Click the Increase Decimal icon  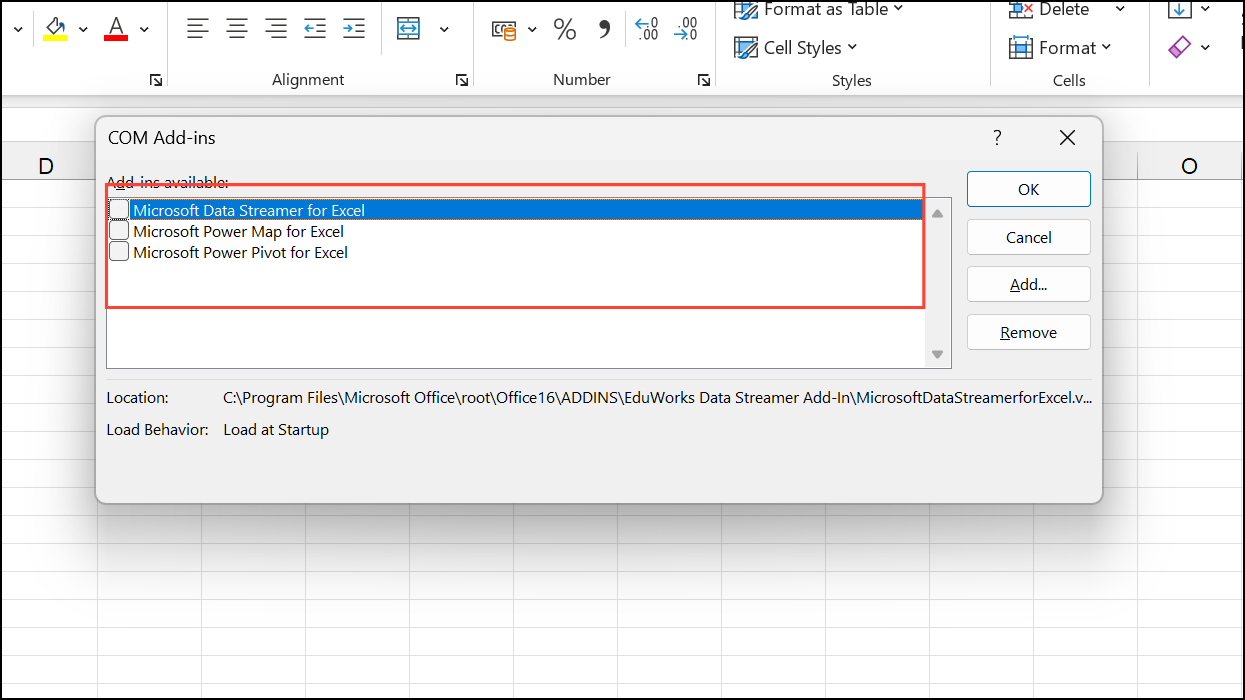tap(647, 30)
